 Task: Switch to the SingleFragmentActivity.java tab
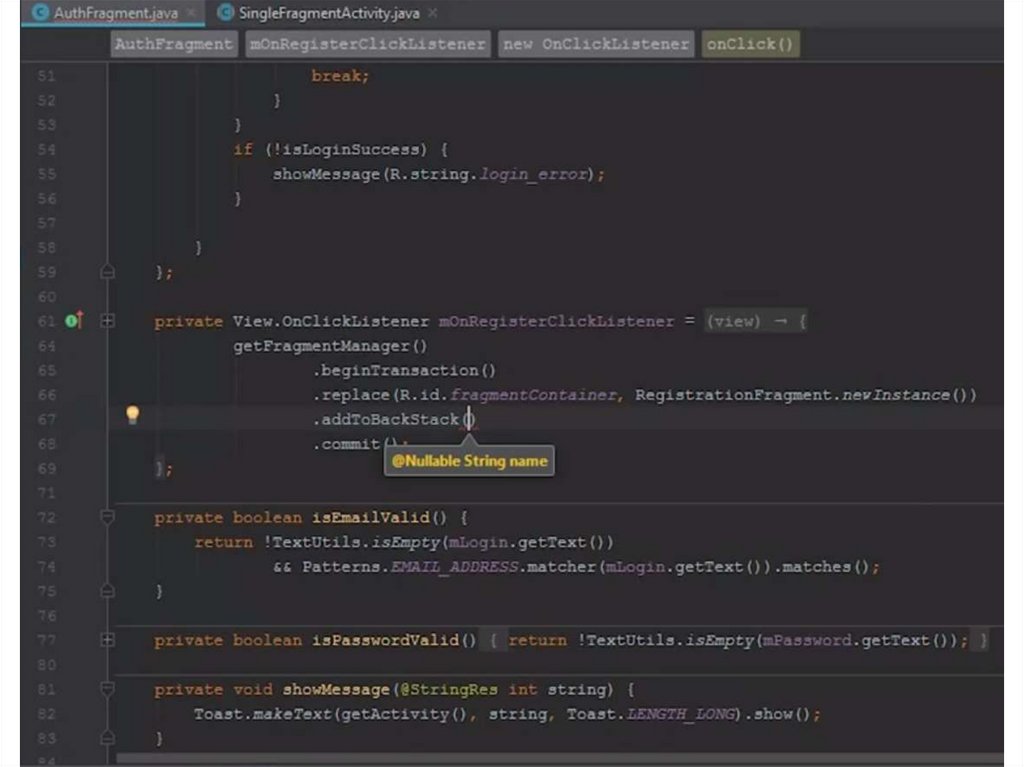(x=328, y=13)
